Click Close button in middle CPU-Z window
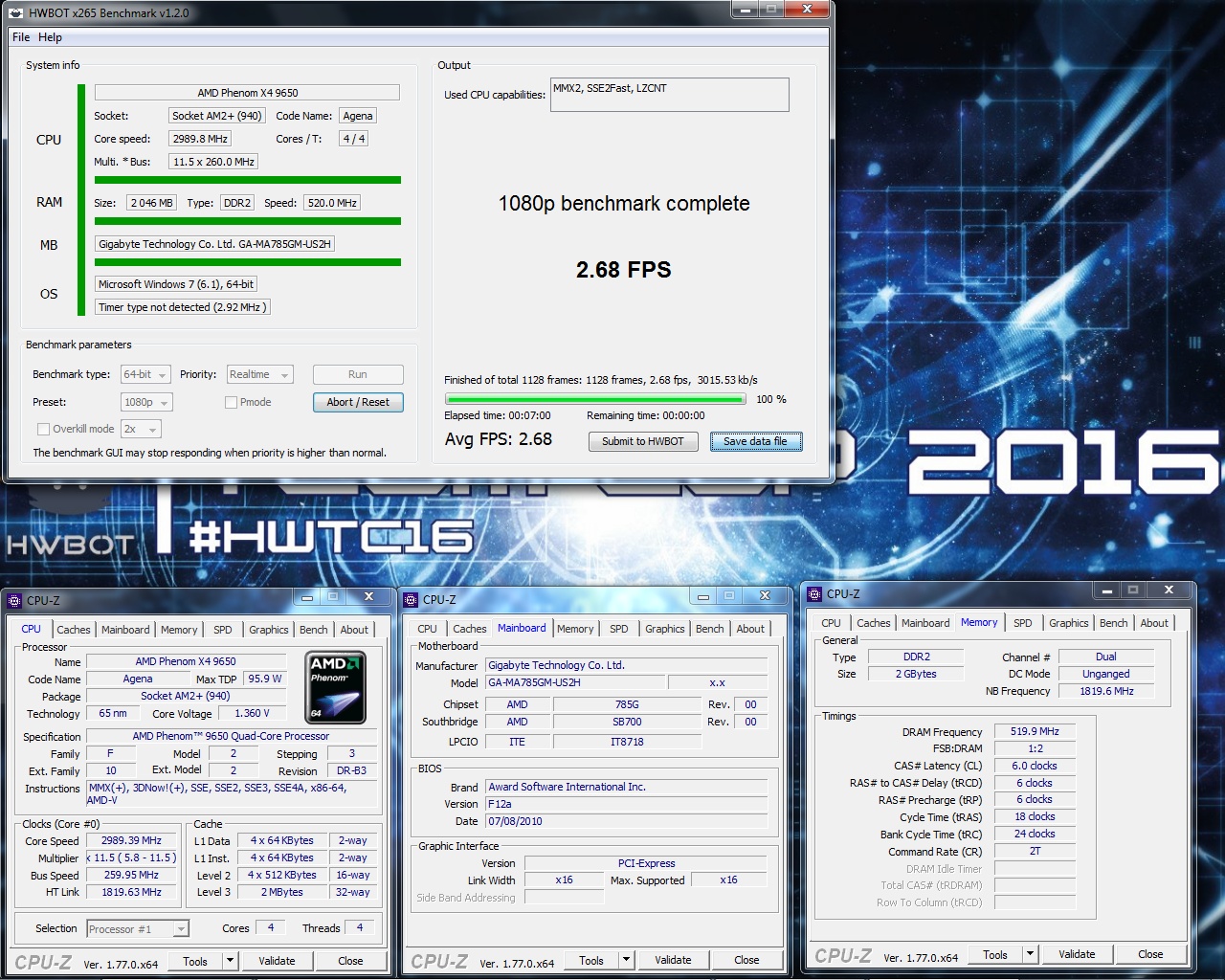 coord(746,960)
